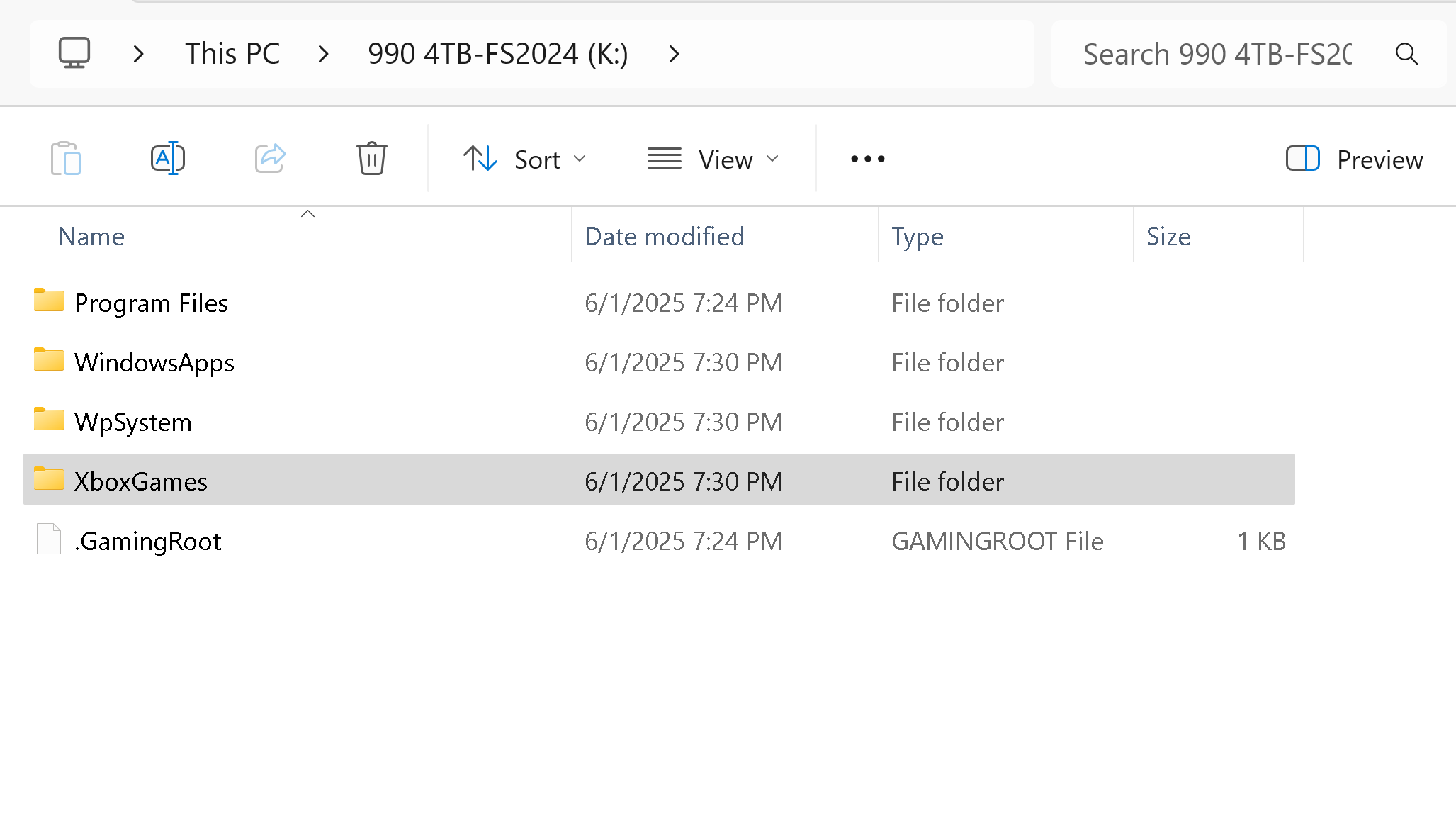Click the Share icon
Viewport: 1456px width, 823px height.
coord(269,158)
